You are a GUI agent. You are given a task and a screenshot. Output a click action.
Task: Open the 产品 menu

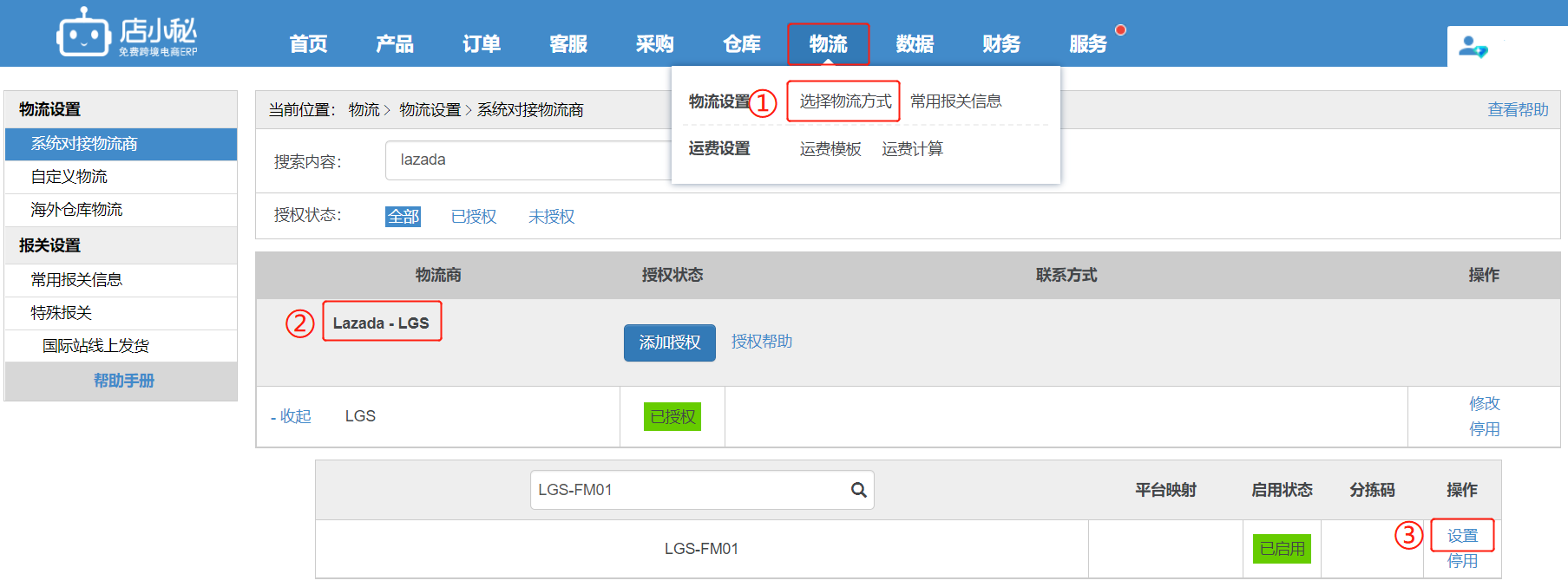395,44
